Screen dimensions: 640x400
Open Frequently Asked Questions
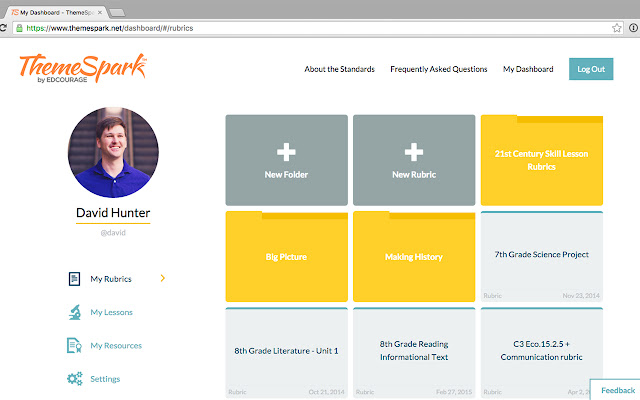439,69
